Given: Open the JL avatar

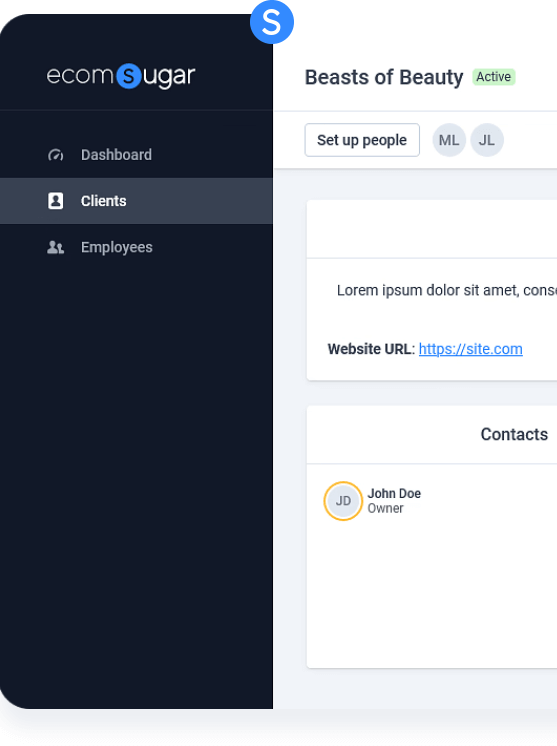Looking at the screenshot, I should 487,140.
